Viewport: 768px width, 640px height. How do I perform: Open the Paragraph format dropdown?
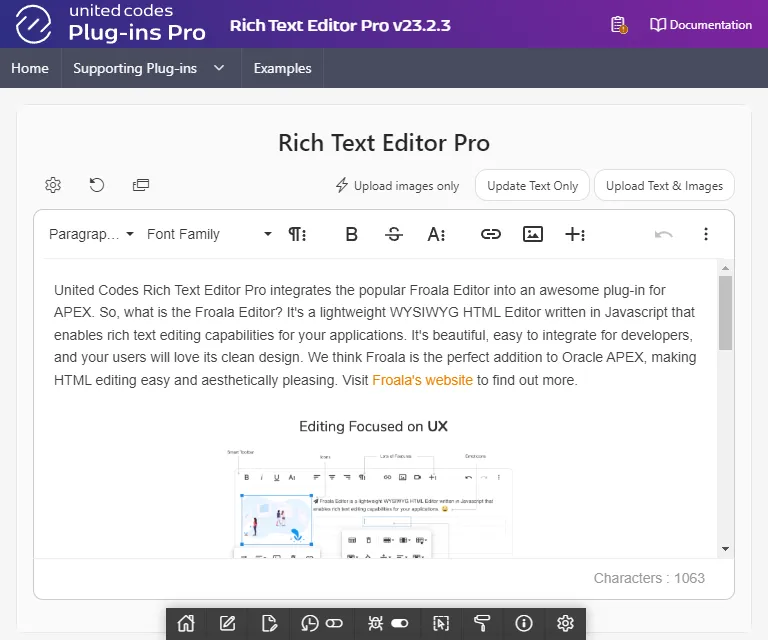pyautogui.click(x=91, y=234)
